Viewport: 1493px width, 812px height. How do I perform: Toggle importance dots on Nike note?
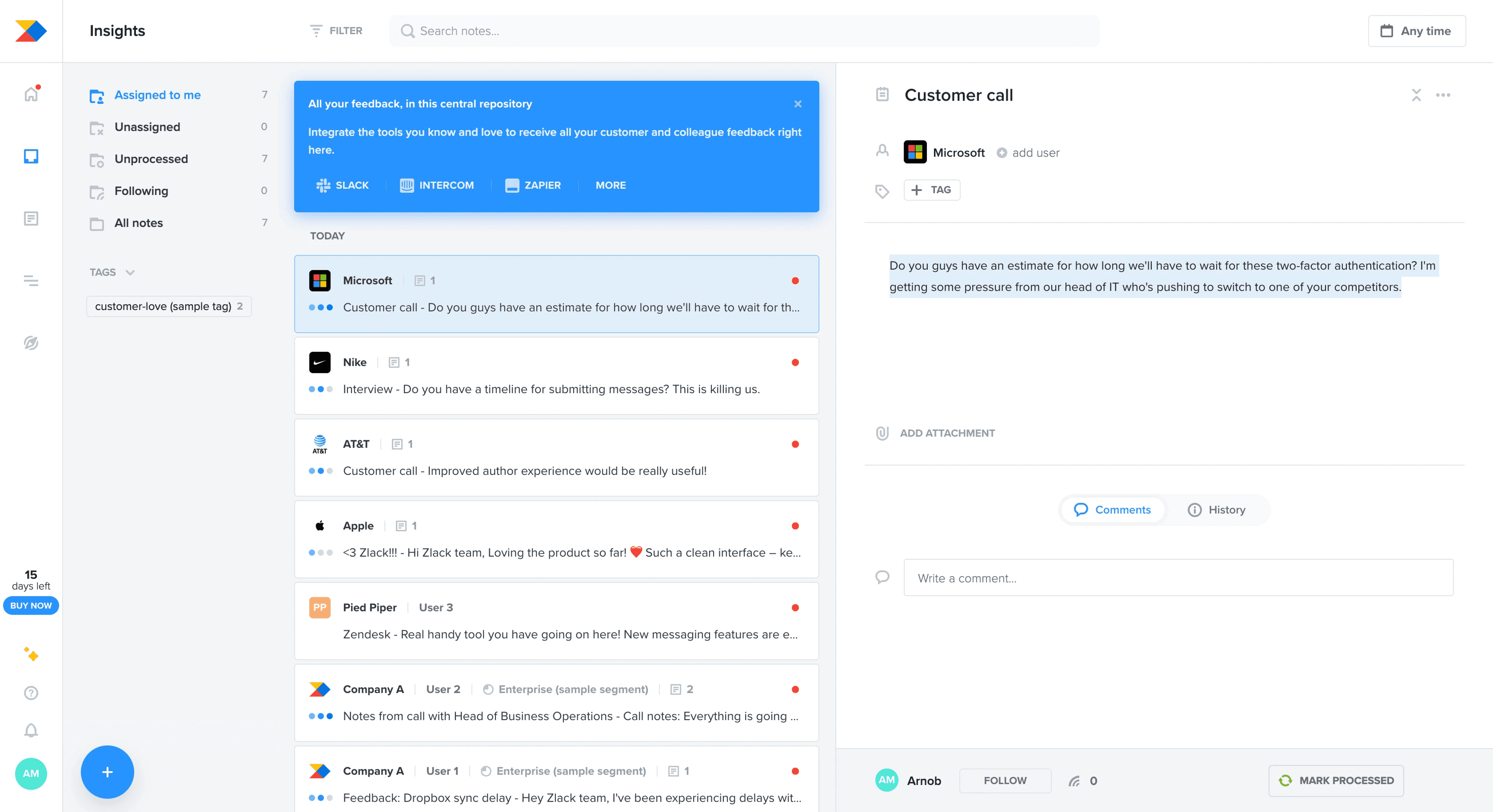tap(320, 390)
